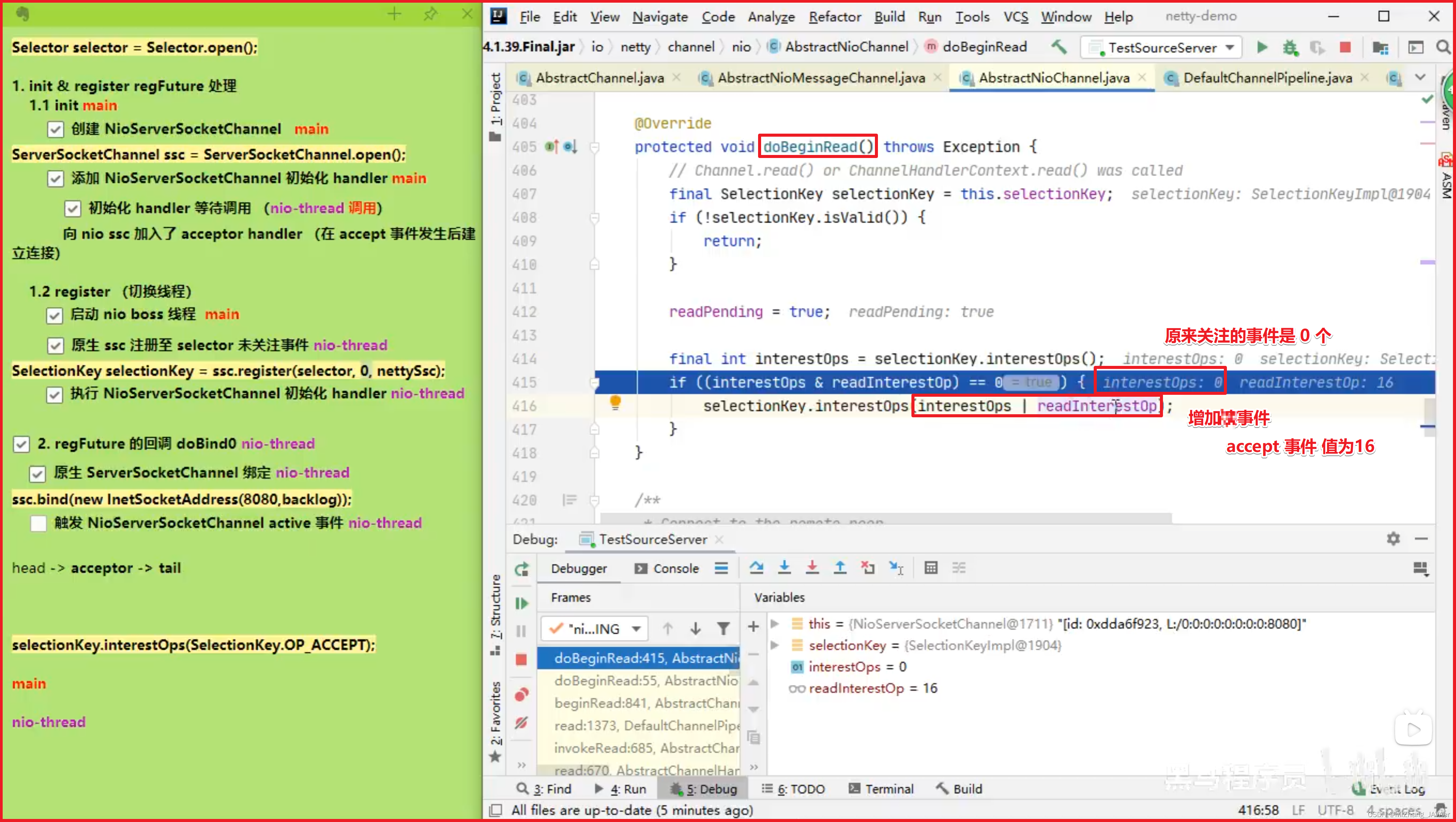Toggle checkbox regFuture 的回调 doBind0

coord(21,444)
